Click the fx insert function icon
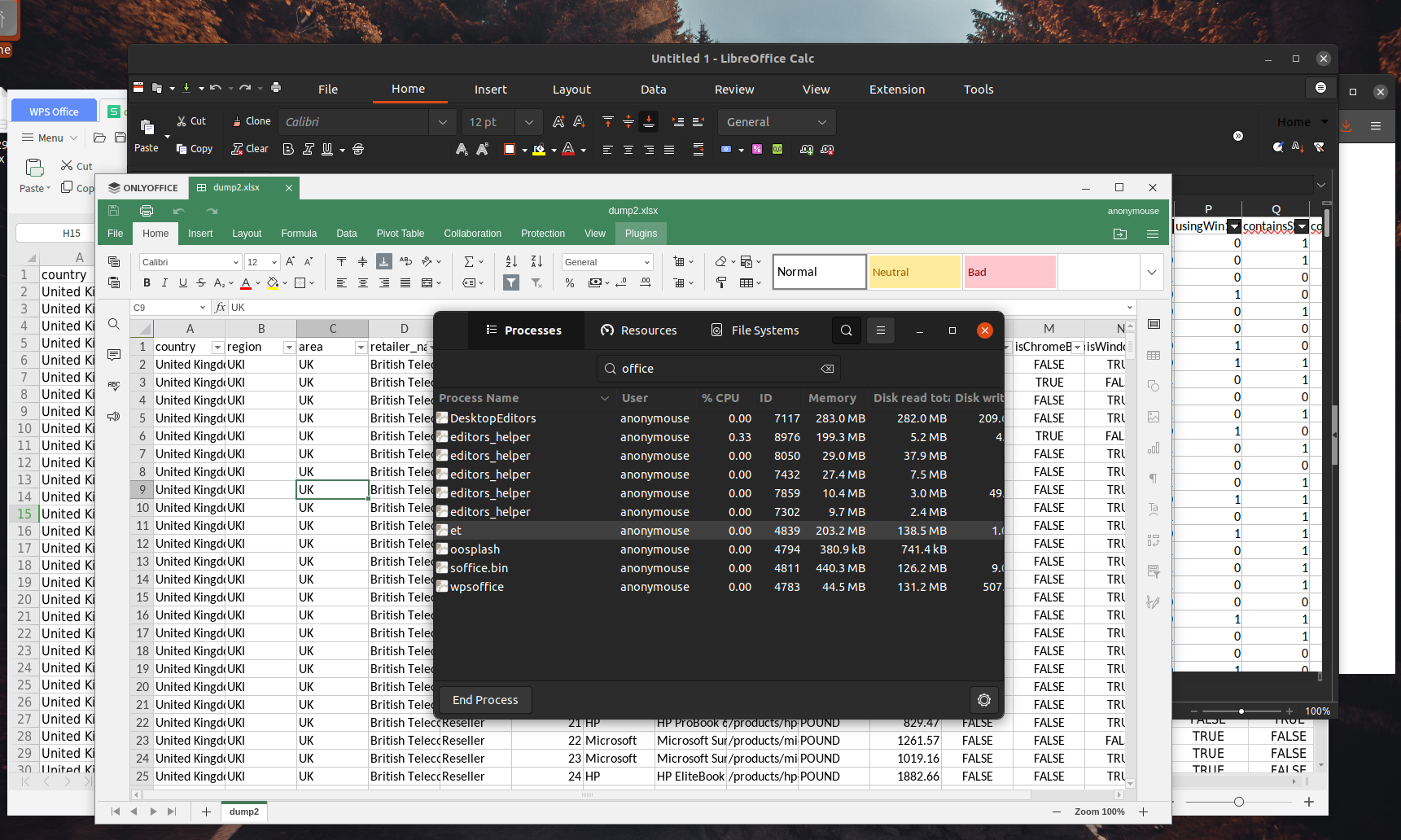 [220, 307]
